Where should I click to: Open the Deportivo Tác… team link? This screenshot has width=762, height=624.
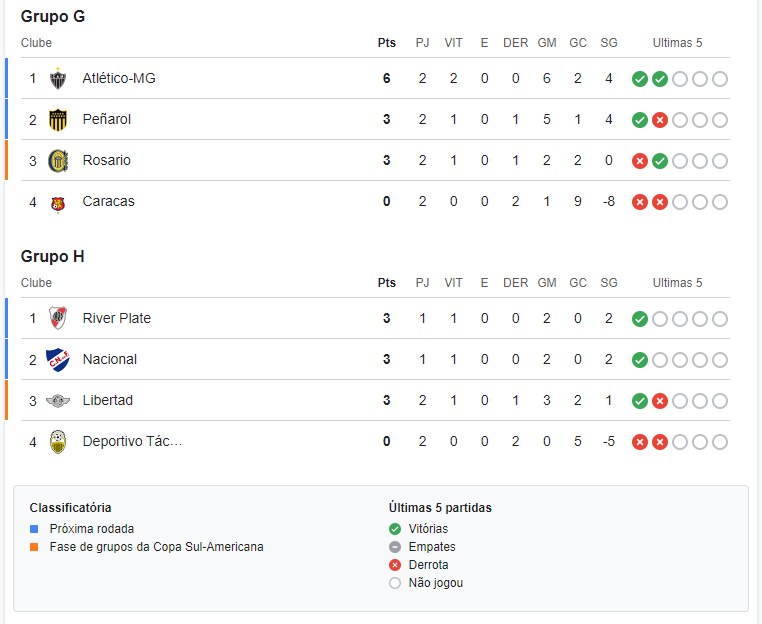click(x=132, y=441)
